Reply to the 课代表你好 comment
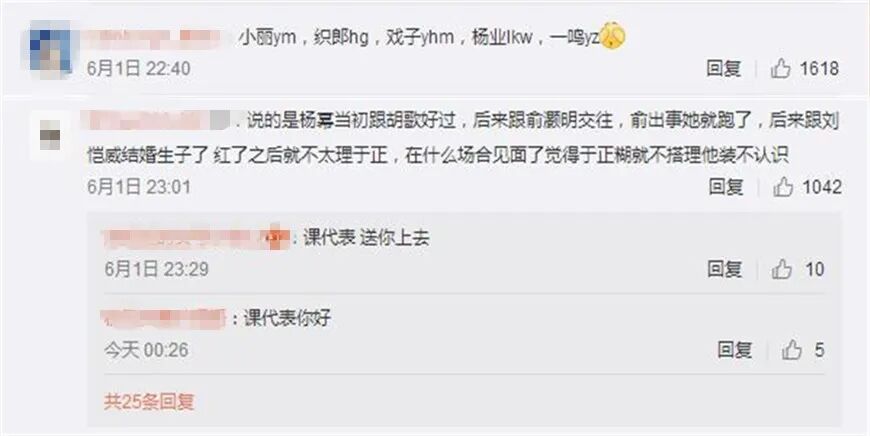Viewport: 870px width, 436px height. (735, 350)
